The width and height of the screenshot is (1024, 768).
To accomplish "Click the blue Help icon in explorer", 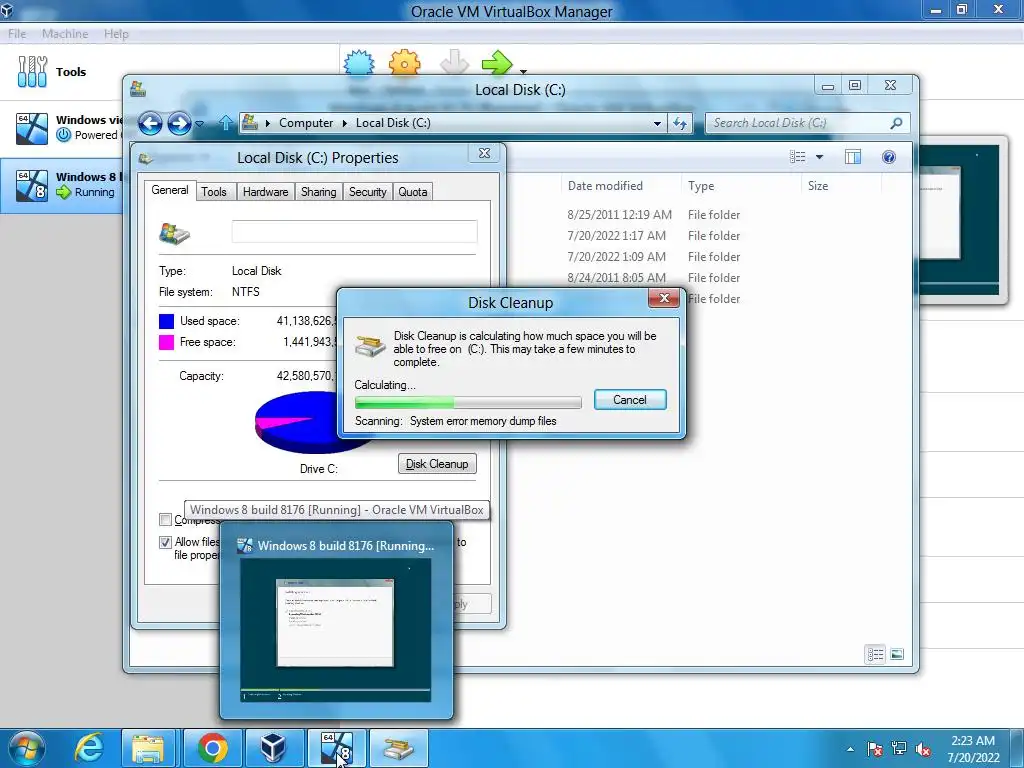I will point(889,157).
